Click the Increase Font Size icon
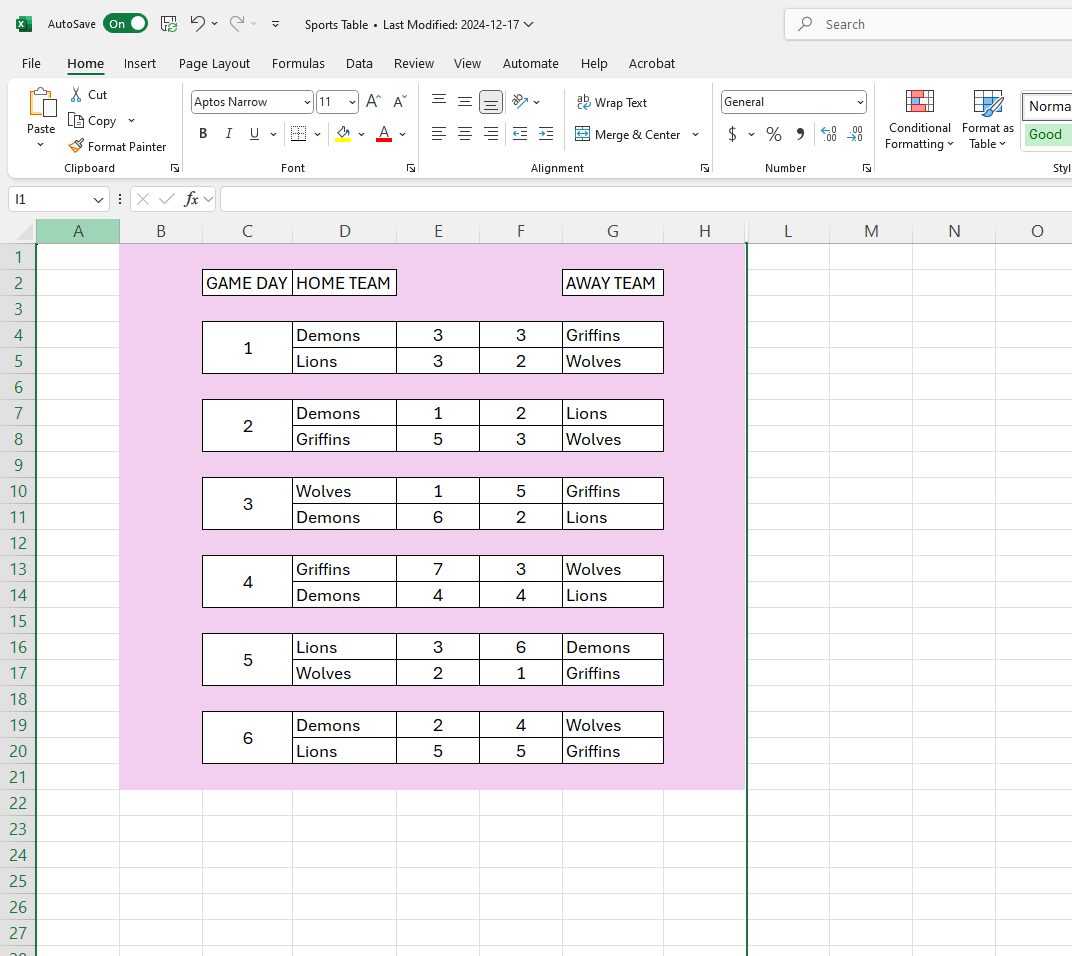 (373, 102)
